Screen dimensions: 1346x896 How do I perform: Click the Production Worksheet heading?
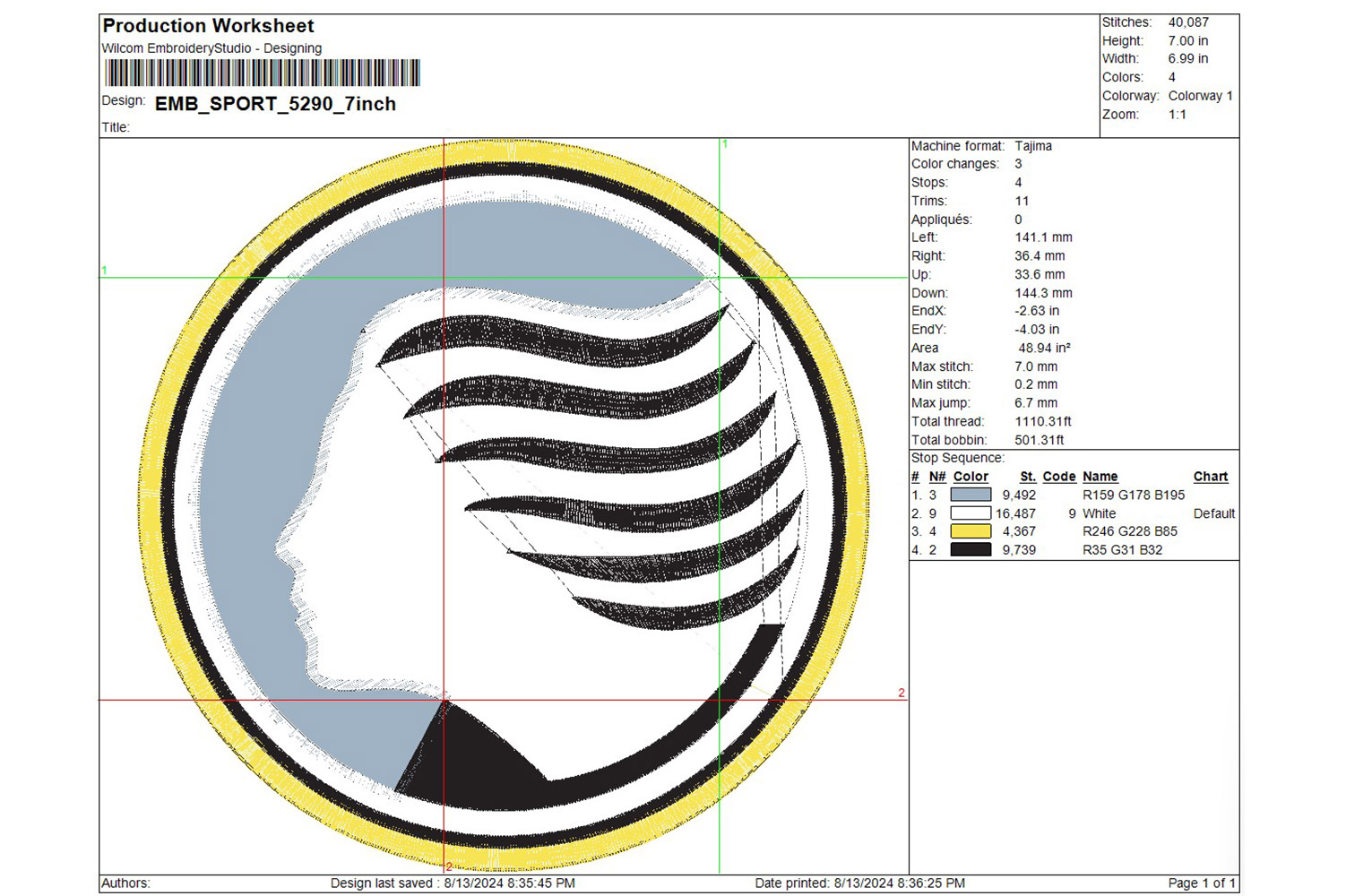pos(208,26)
